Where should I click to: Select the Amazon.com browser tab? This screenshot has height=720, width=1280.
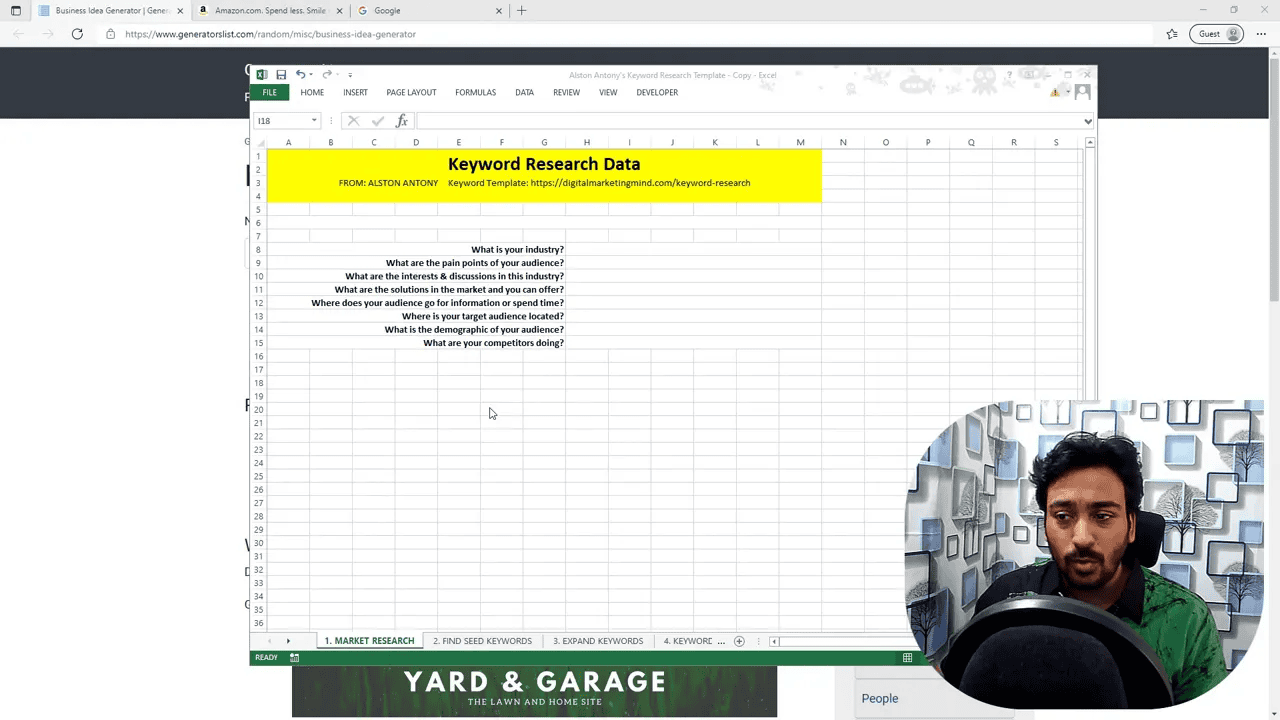pos(268,10)
